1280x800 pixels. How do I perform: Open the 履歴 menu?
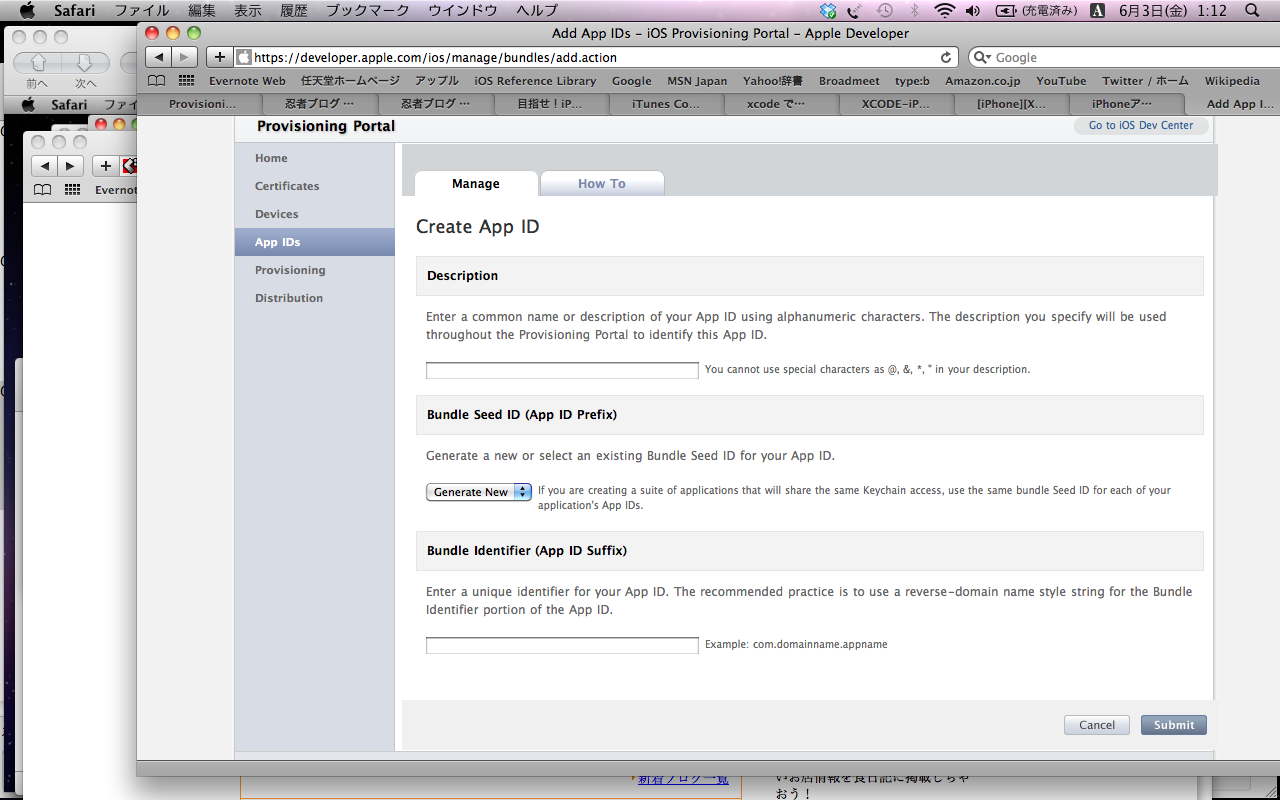tap(294, 10)
